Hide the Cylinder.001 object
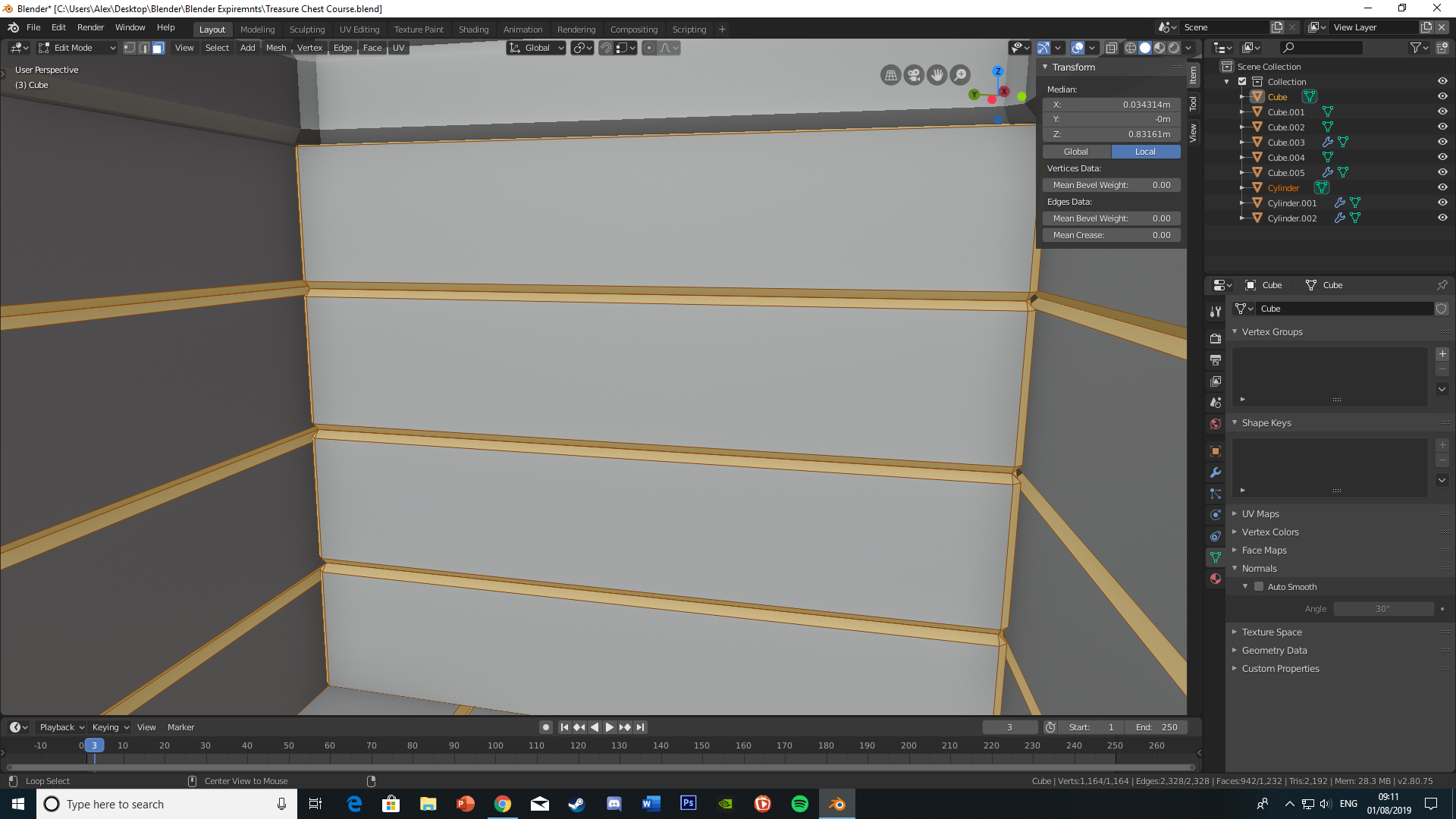Screen dimensions: 1456x819 1443,202
